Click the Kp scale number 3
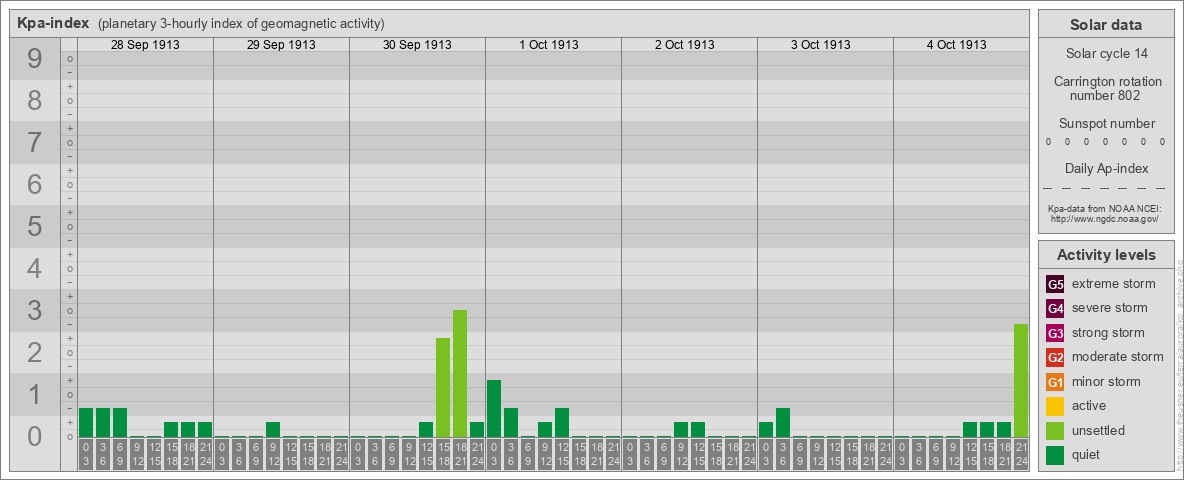Image resolution: width=1184 pixels, height=480 pixels. coord(35,310)
